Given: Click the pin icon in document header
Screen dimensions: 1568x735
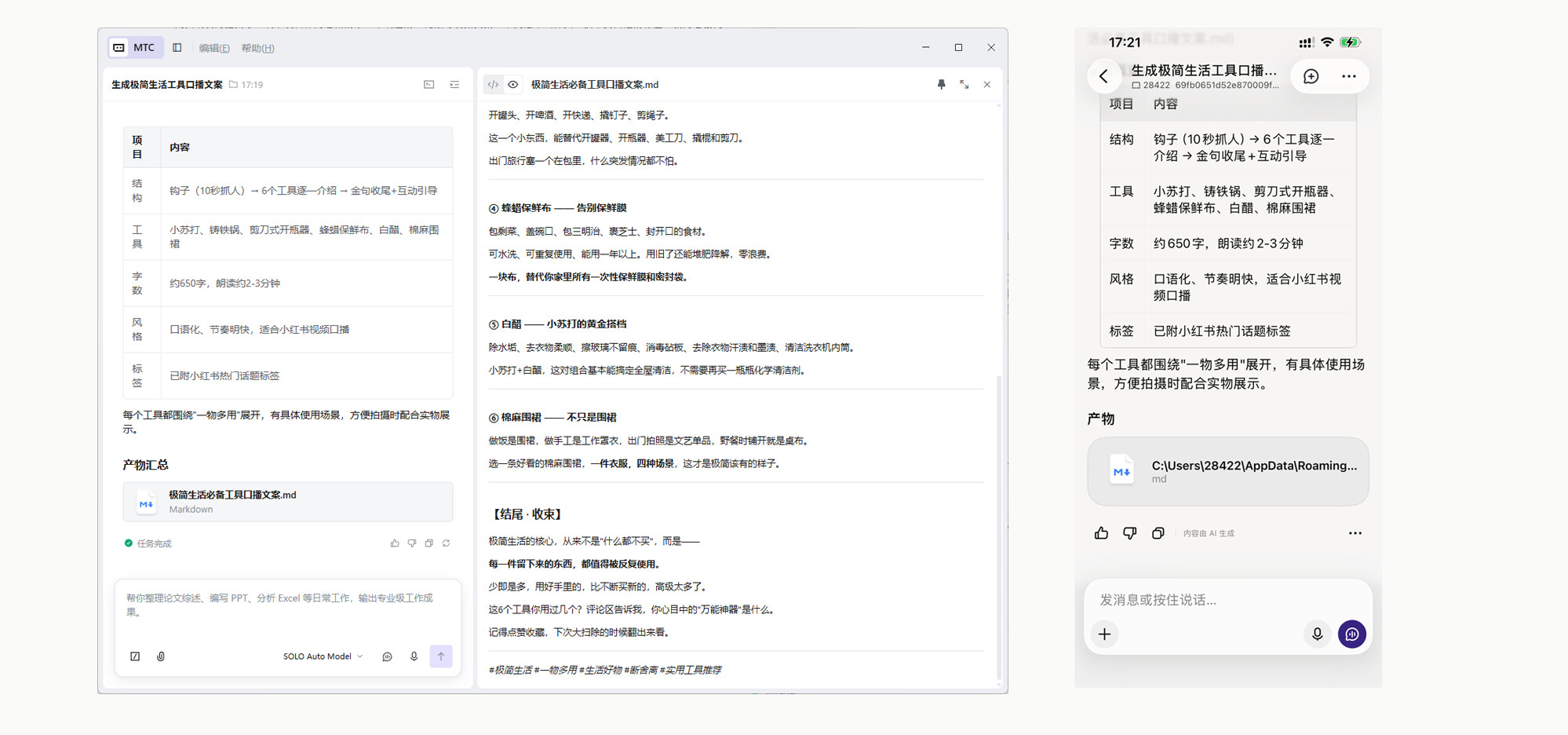Looking at the screenshot, I should tap(941, 84).
